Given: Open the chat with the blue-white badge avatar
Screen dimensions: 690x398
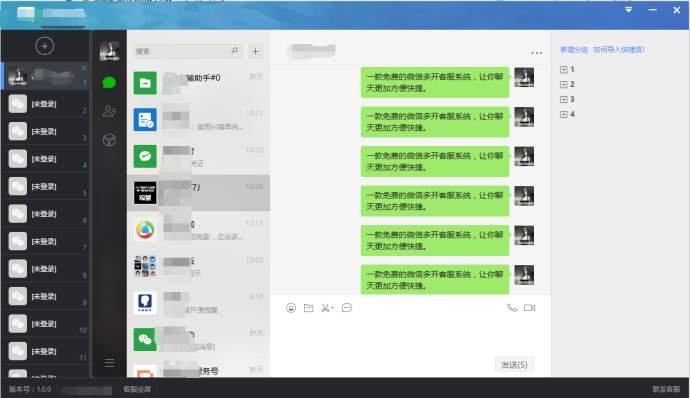Looking at the screenshot, I should coord(198,303).
